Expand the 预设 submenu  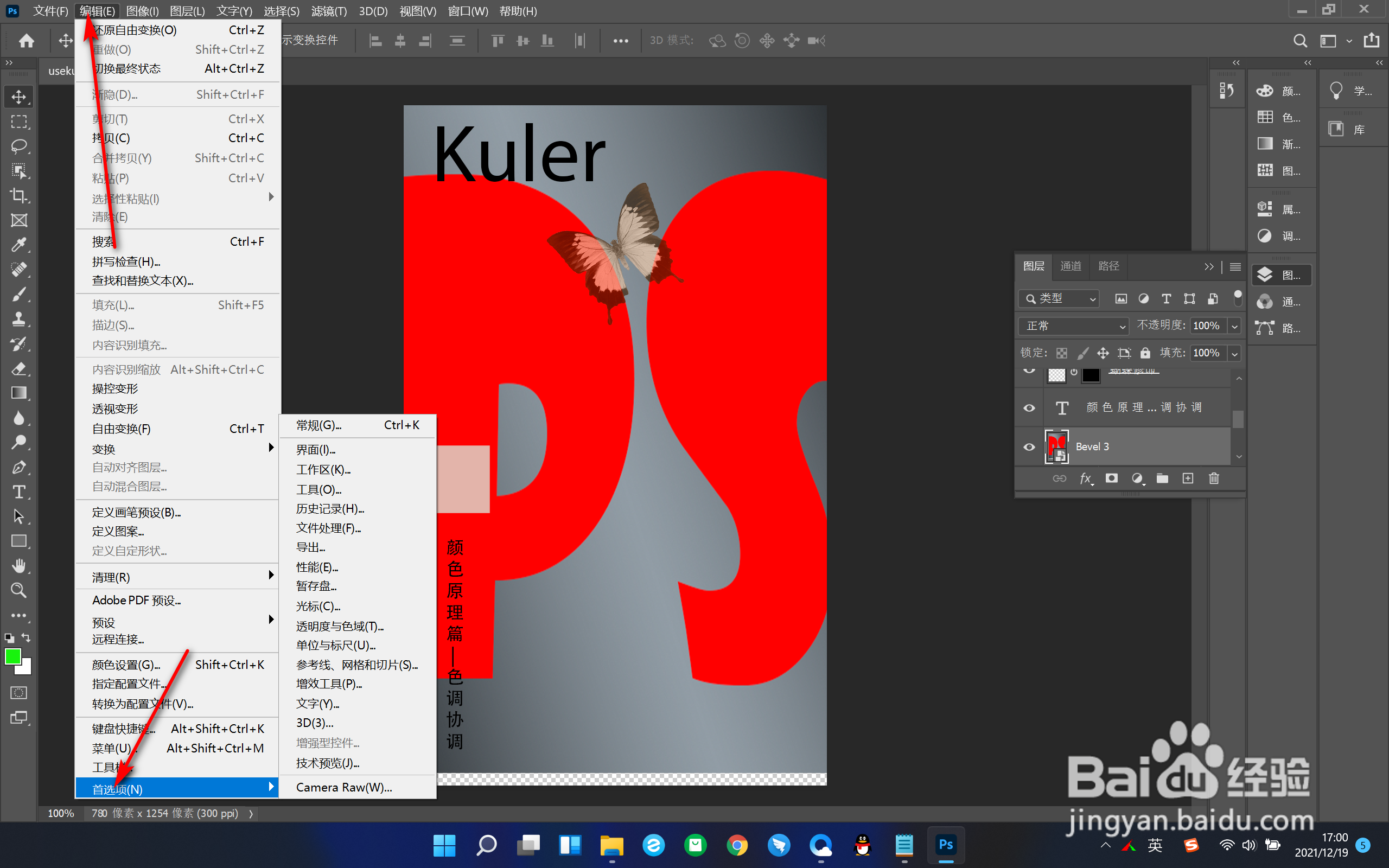click(177, 622)
